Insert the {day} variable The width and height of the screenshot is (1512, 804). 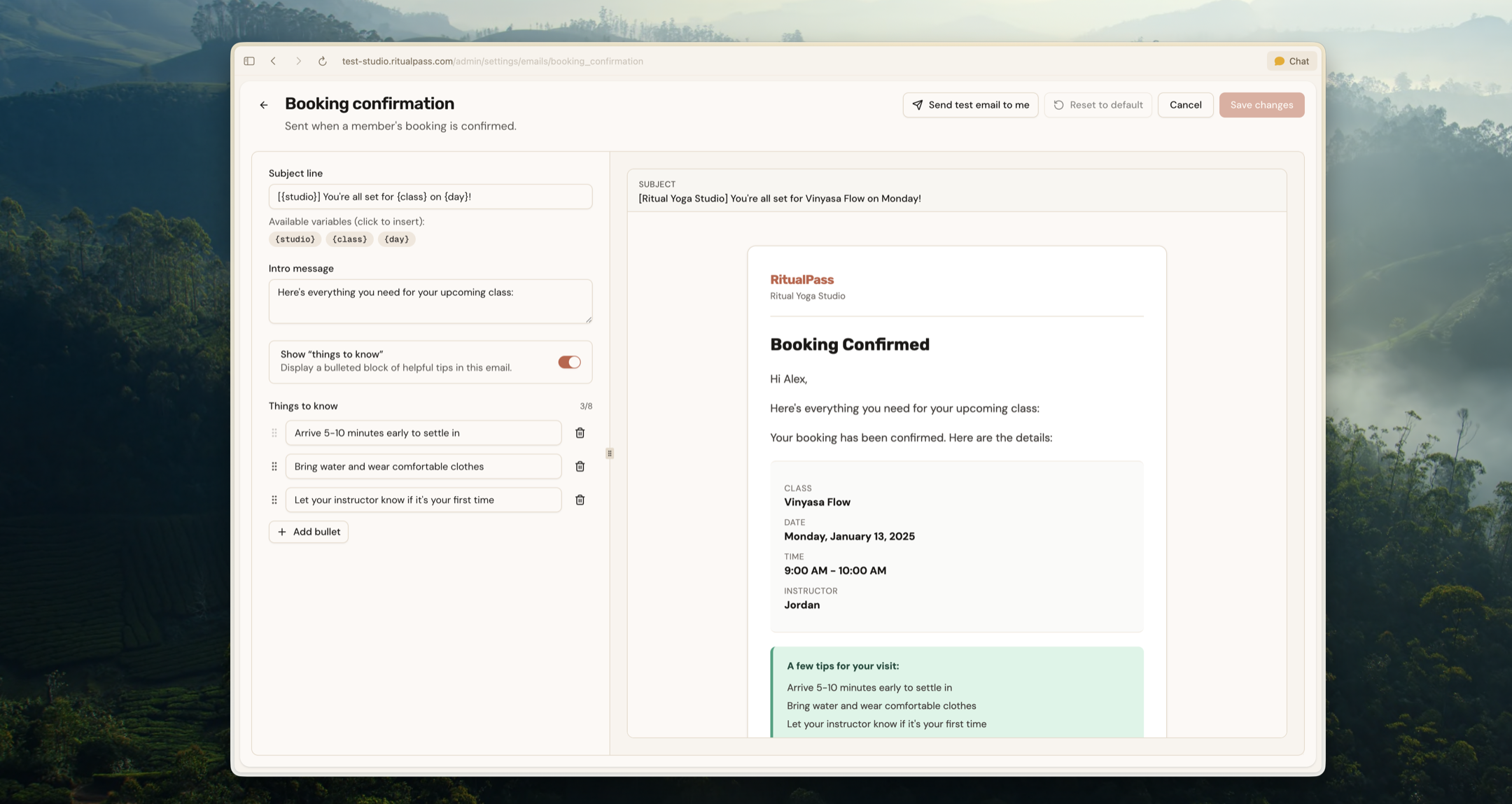(x=396, y=239)
